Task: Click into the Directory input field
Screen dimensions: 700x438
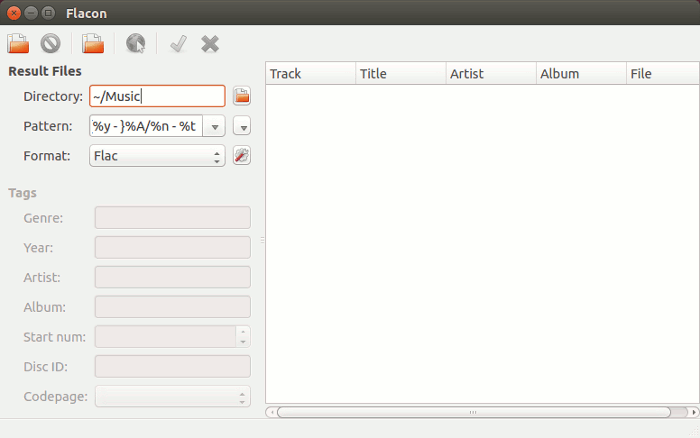Action: pyautogui.click(x=157, y=96)
